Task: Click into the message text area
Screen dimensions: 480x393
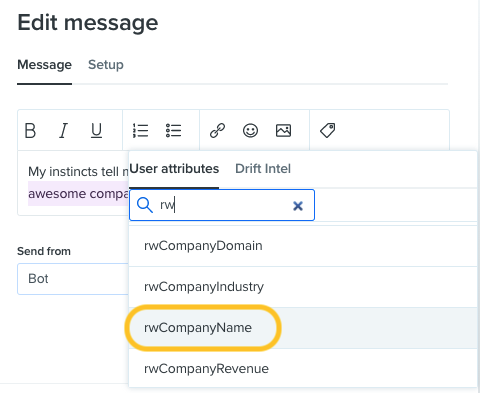Action: tap(73, 183)
